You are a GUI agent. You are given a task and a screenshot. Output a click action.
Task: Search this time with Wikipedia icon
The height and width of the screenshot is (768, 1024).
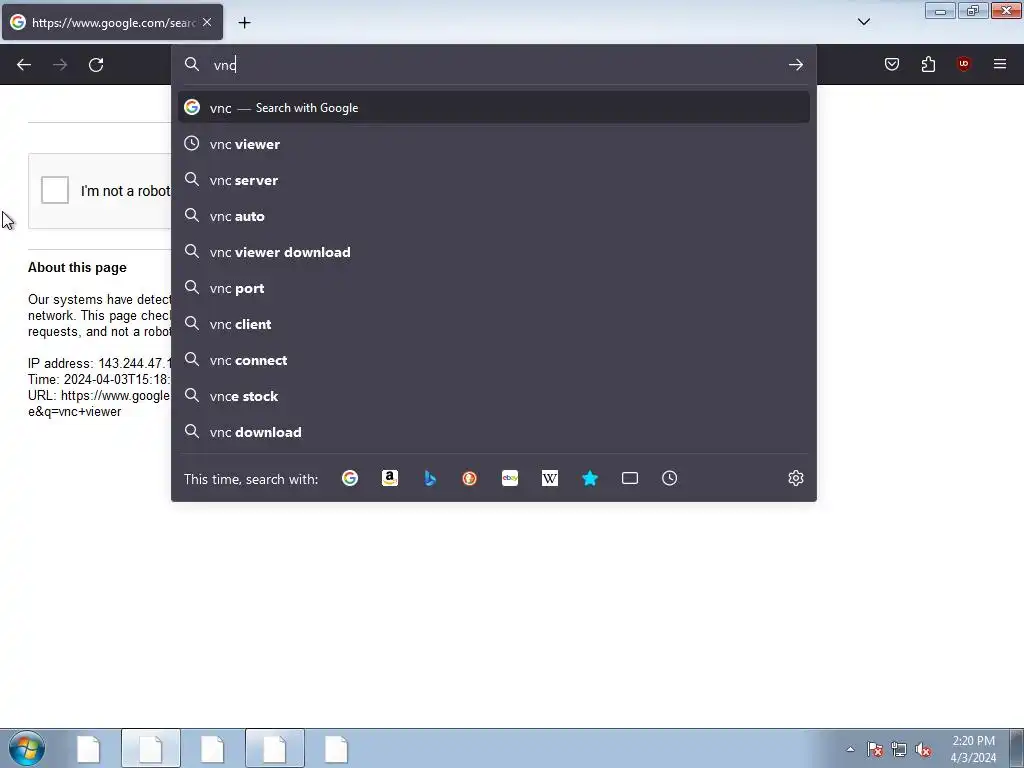(x=550, y=478)
